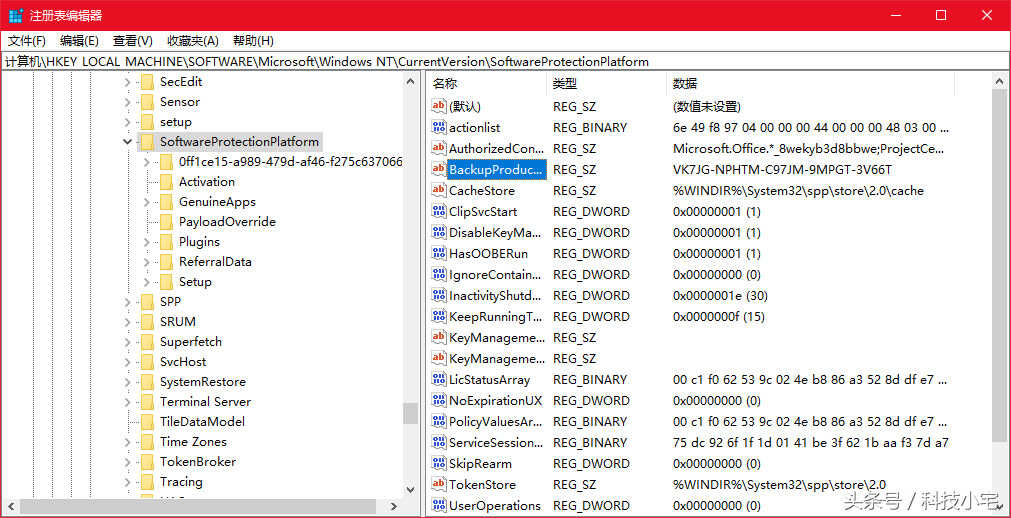
Task: Click the AuthorizedCon... string value icon
Action: point(439,148)
